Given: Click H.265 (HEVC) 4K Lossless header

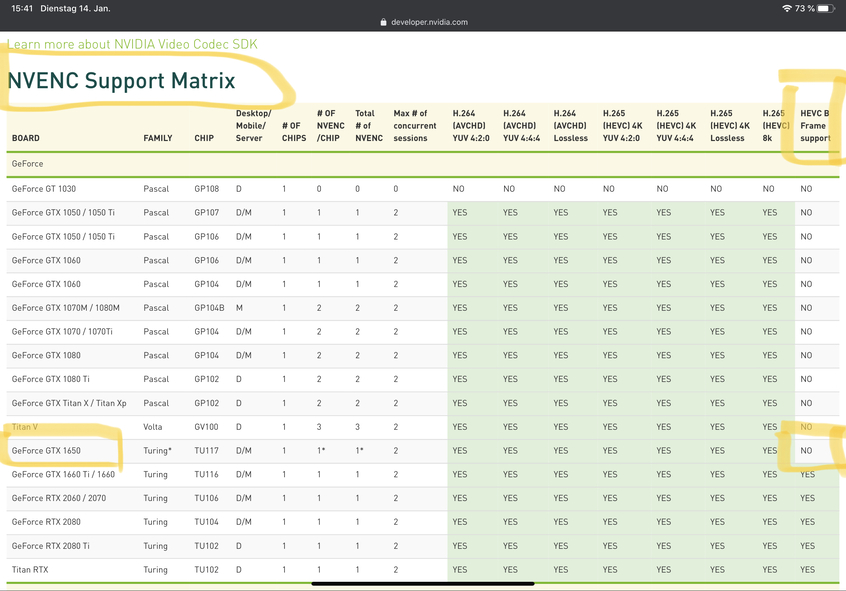Looking at the screenshot, I should (x=730, y=126).
